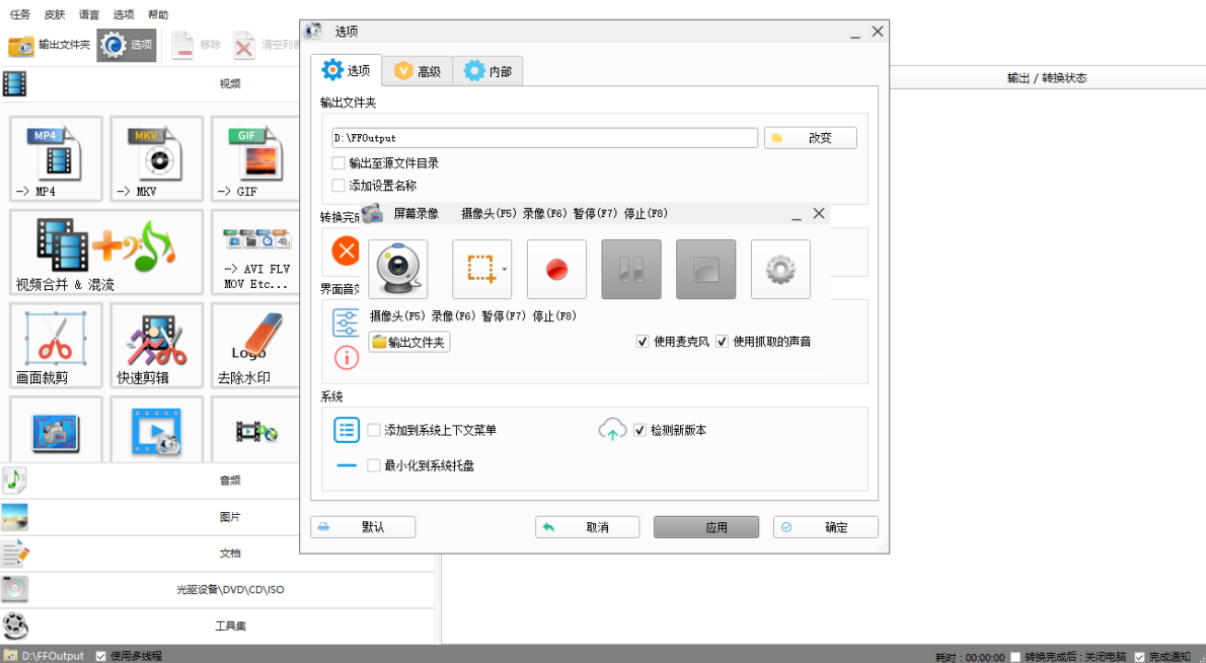
Task: Open the 视频合并 & 混流 tool
Action: point(106,252)
